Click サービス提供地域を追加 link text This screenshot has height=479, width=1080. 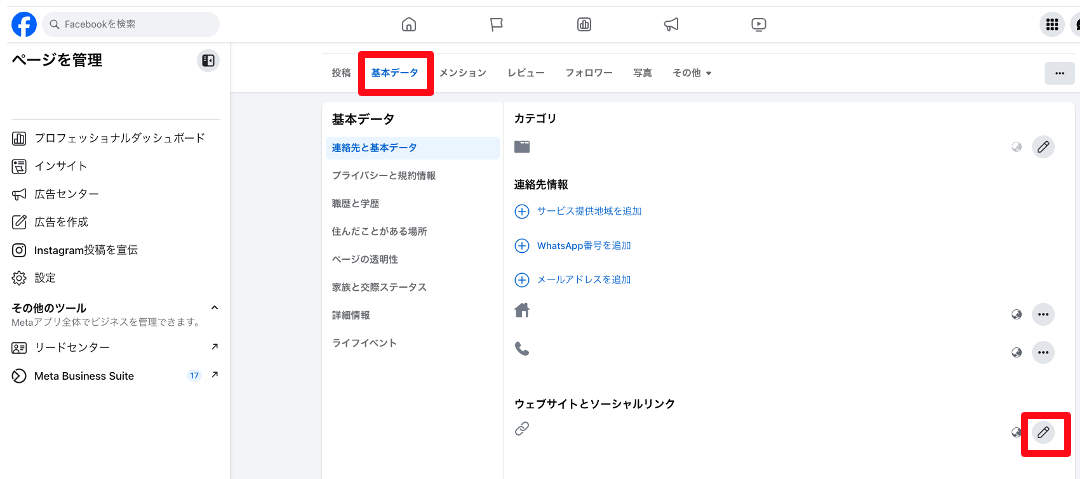[590, 211]
